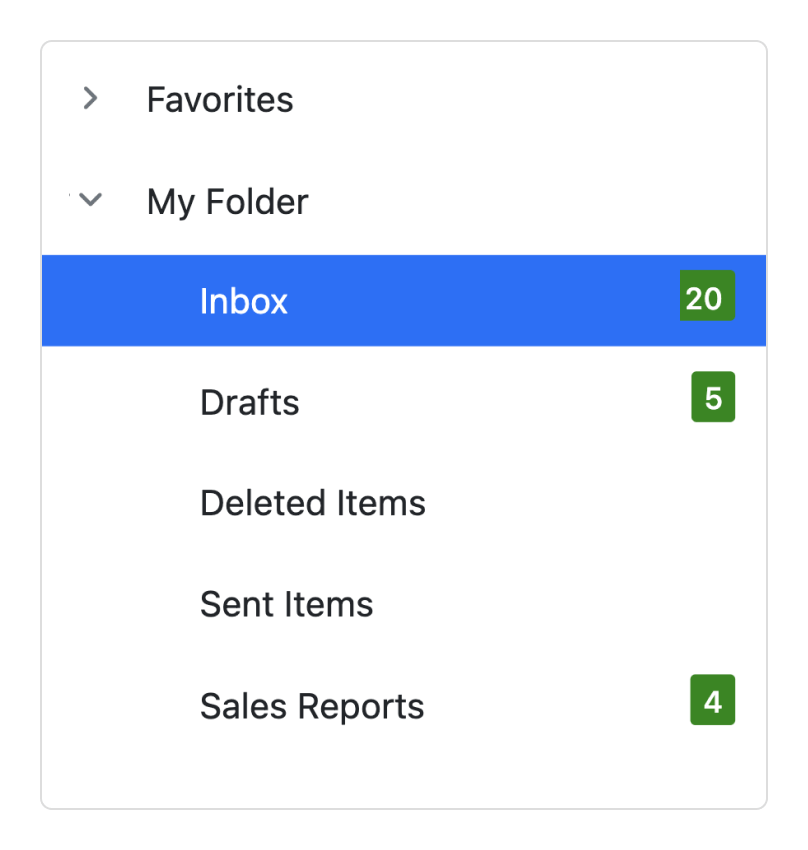The image size is (808, 850).
Task: Click the Deleted Items text label
Action: click(x=313, y=503)
